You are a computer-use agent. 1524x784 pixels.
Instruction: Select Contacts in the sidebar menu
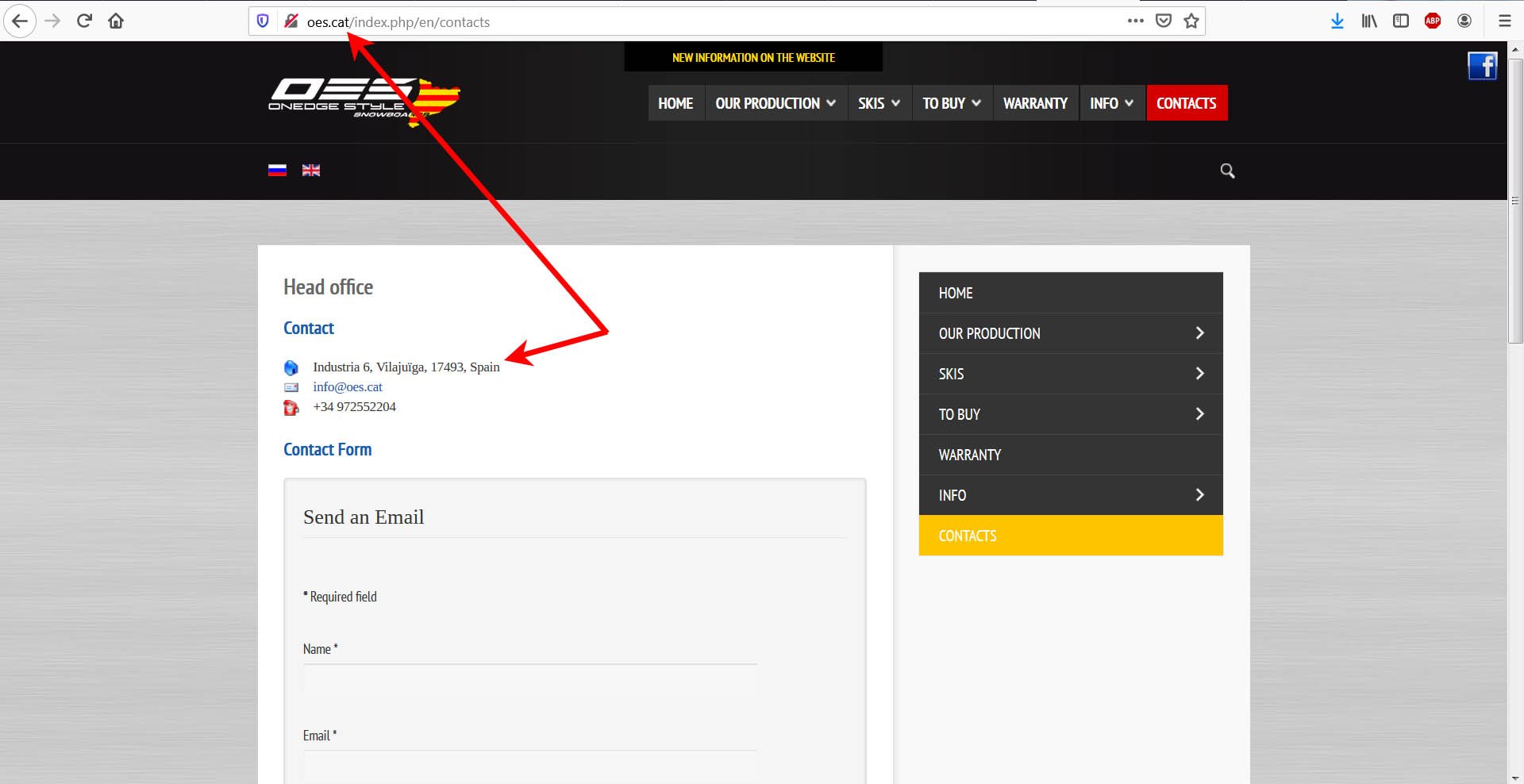pyautogui.click(x=968, y=536)
